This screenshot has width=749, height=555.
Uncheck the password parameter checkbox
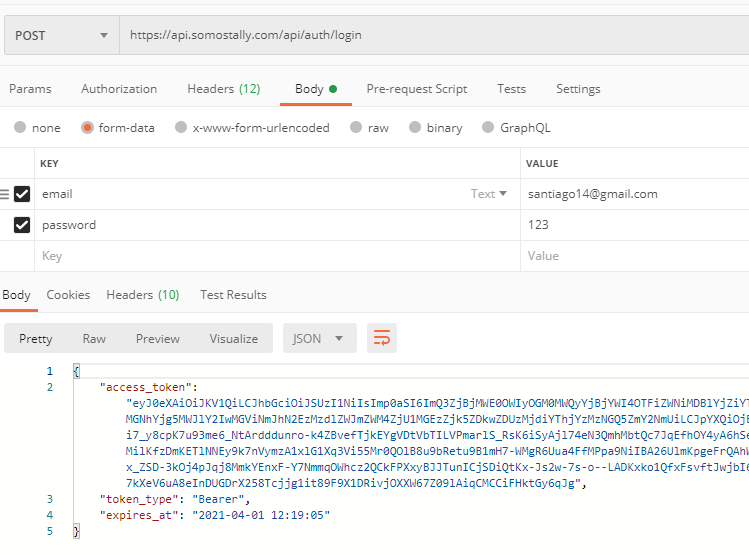pyautogui.click(x=22, y=225)
